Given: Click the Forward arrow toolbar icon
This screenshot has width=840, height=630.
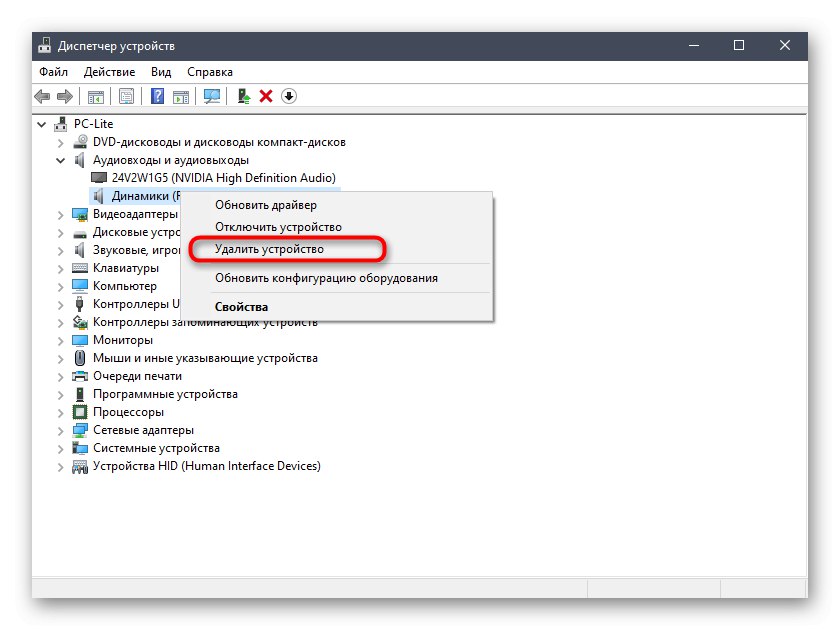Looking at the screenshot, I should tap(65, 96).
